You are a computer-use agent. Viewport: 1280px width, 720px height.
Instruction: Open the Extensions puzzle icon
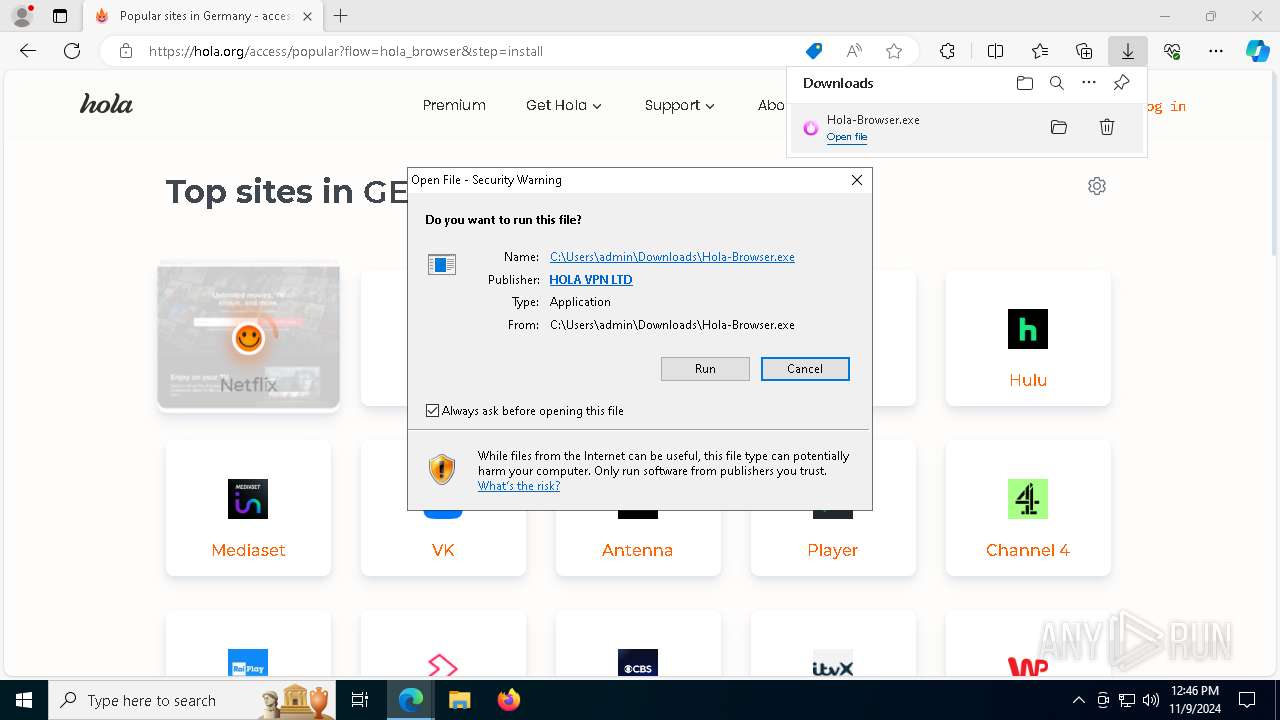[x=947, y=51]
